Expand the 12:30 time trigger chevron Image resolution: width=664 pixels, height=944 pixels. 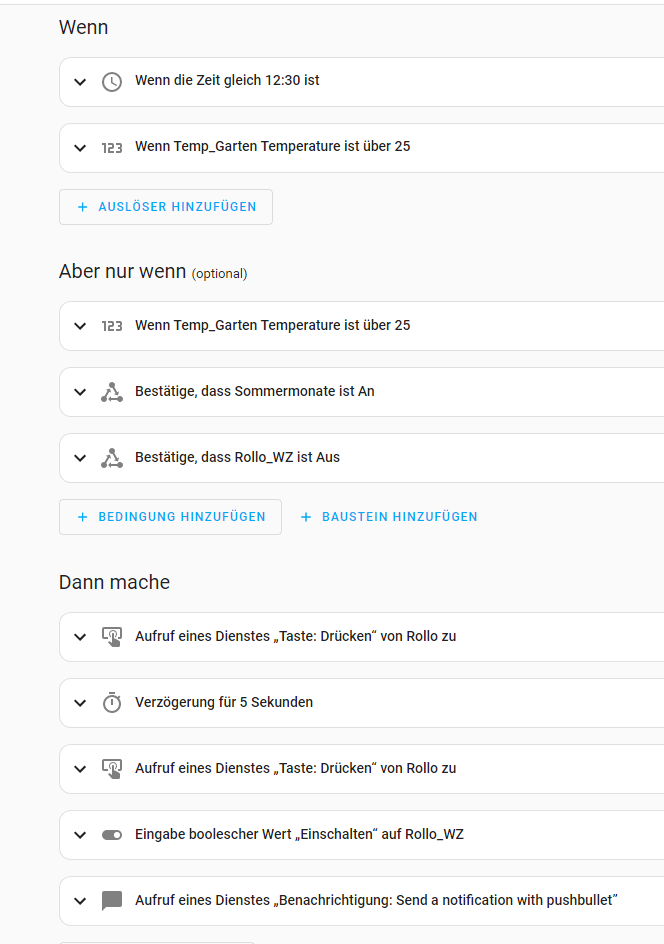click(x=80, y=82)
